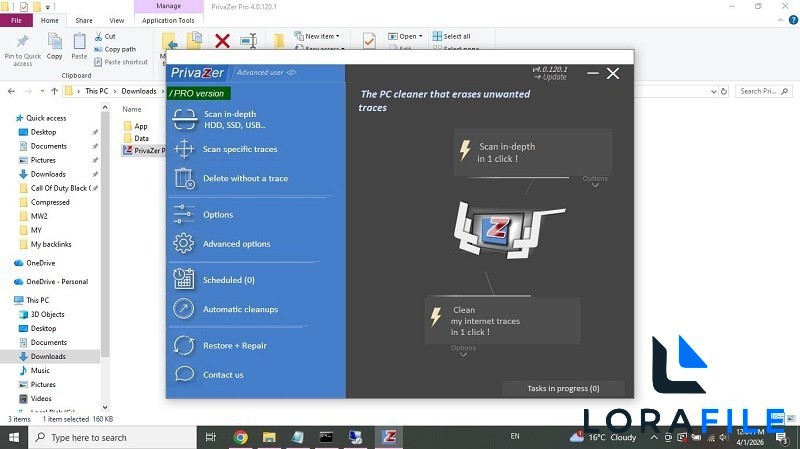Click Copy path in Explorer ribbon

pyautogui.click(x=115, y=49)
